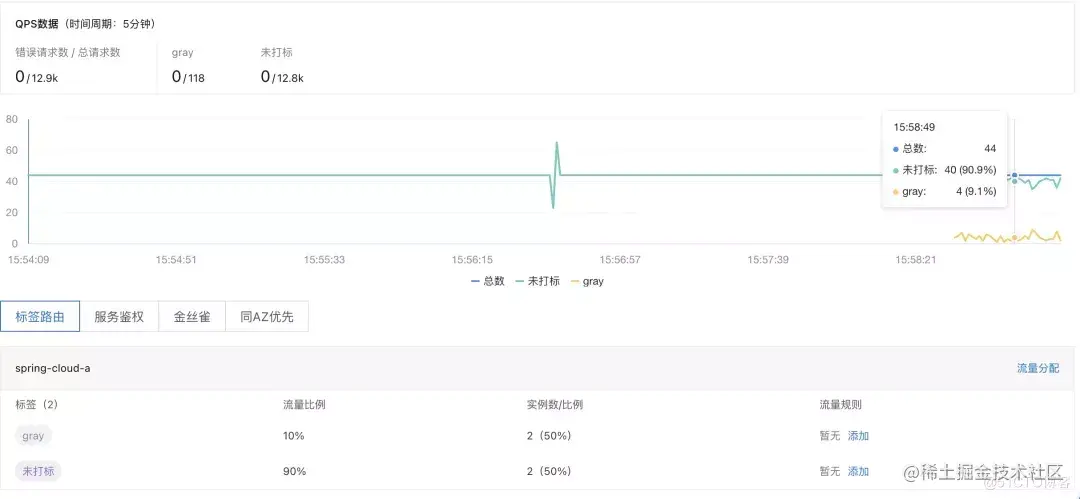Click the 流量分配 link
Viewport: 1080px width, 499px height.
click(x=1038, y=368)
